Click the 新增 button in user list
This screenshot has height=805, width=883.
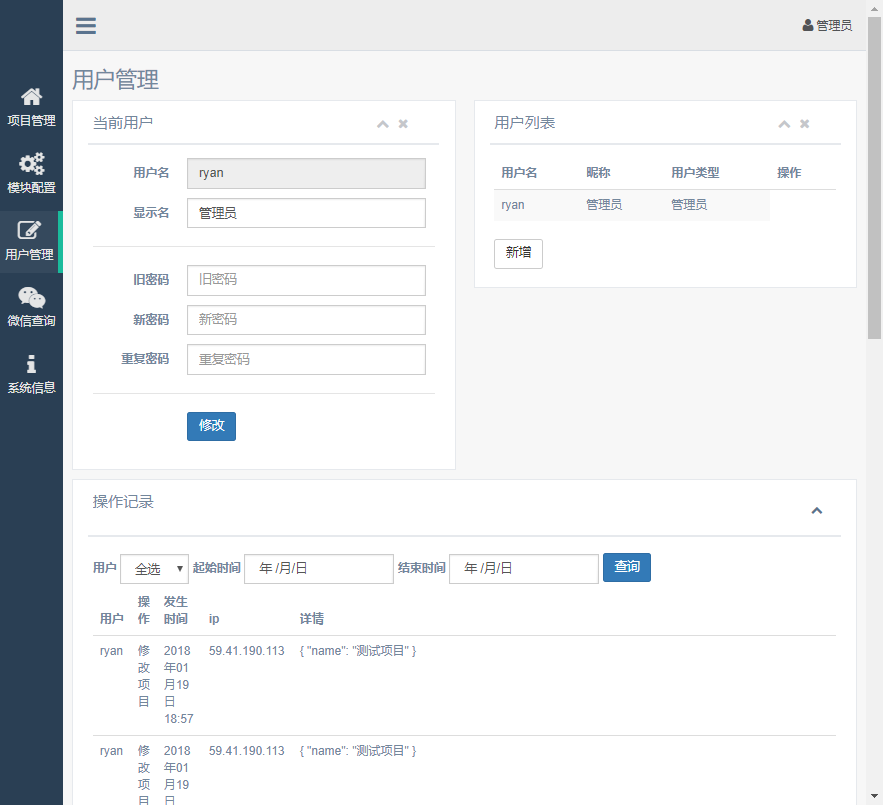(518, 253)
